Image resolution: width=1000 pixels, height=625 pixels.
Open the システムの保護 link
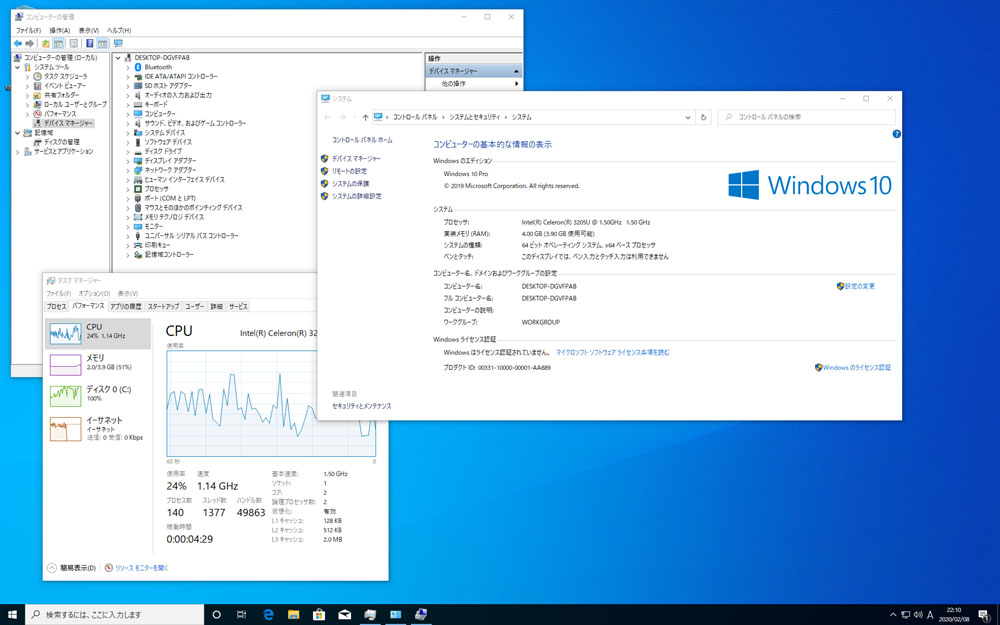click(350, 184)
